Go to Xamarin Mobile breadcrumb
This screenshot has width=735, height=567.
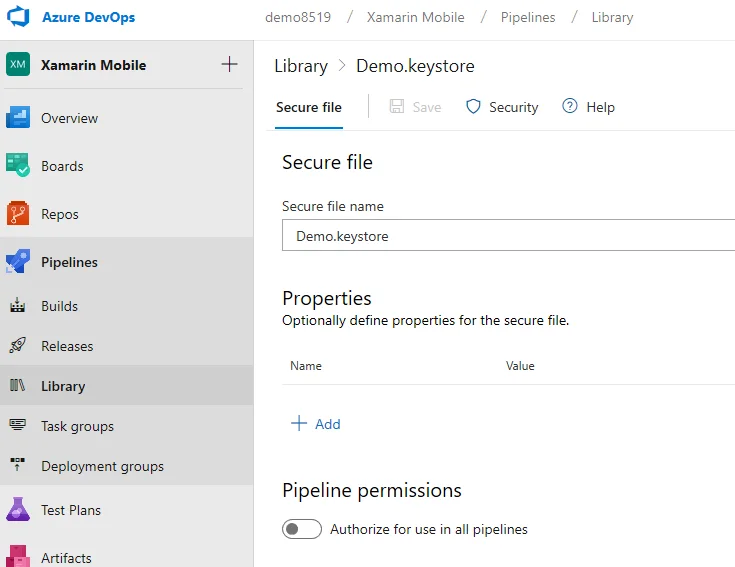[x=416, y=17]
